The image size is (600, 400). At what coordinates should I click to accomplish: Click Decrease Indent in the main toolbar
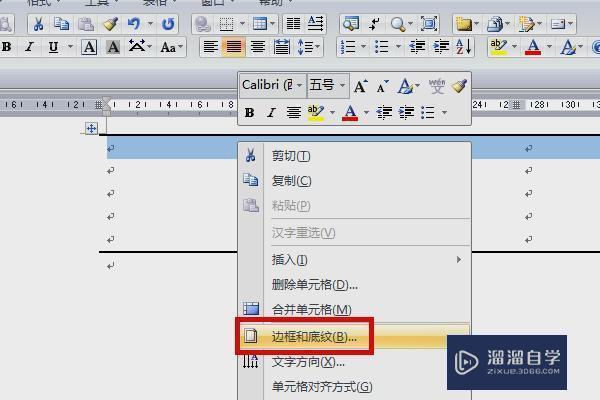coord(417,47)
